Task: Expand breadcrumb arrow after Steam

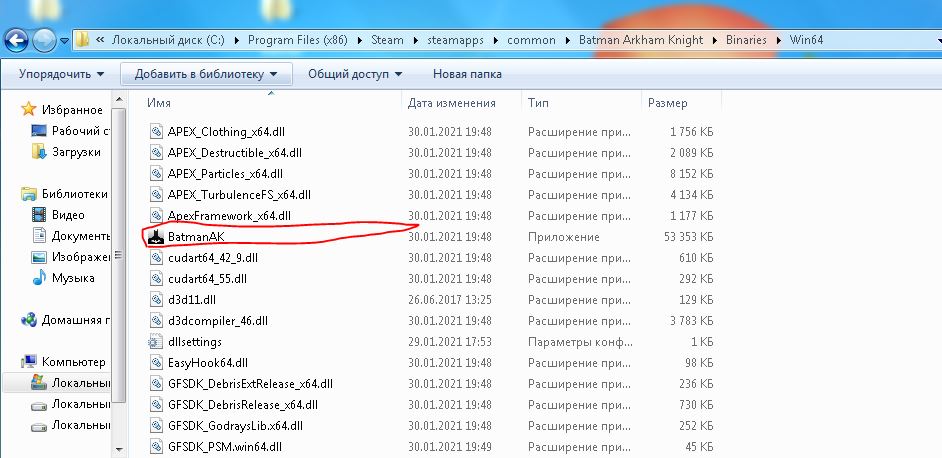Action: click(415, 40)
